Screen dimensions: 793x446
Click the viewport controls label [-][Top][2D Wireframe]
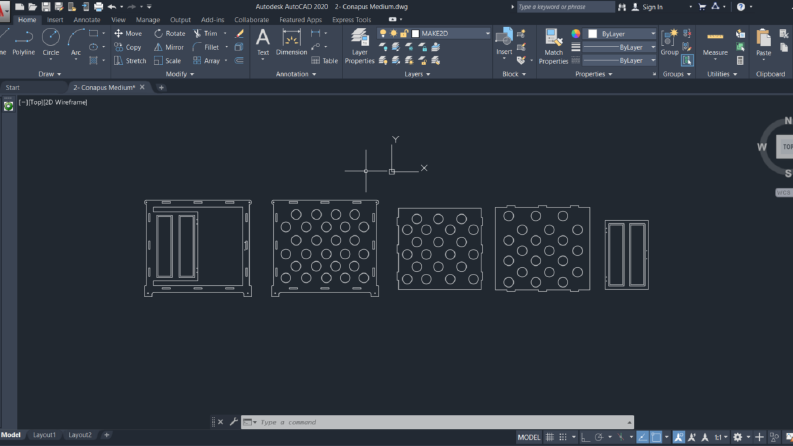click(x=53, y=102)
